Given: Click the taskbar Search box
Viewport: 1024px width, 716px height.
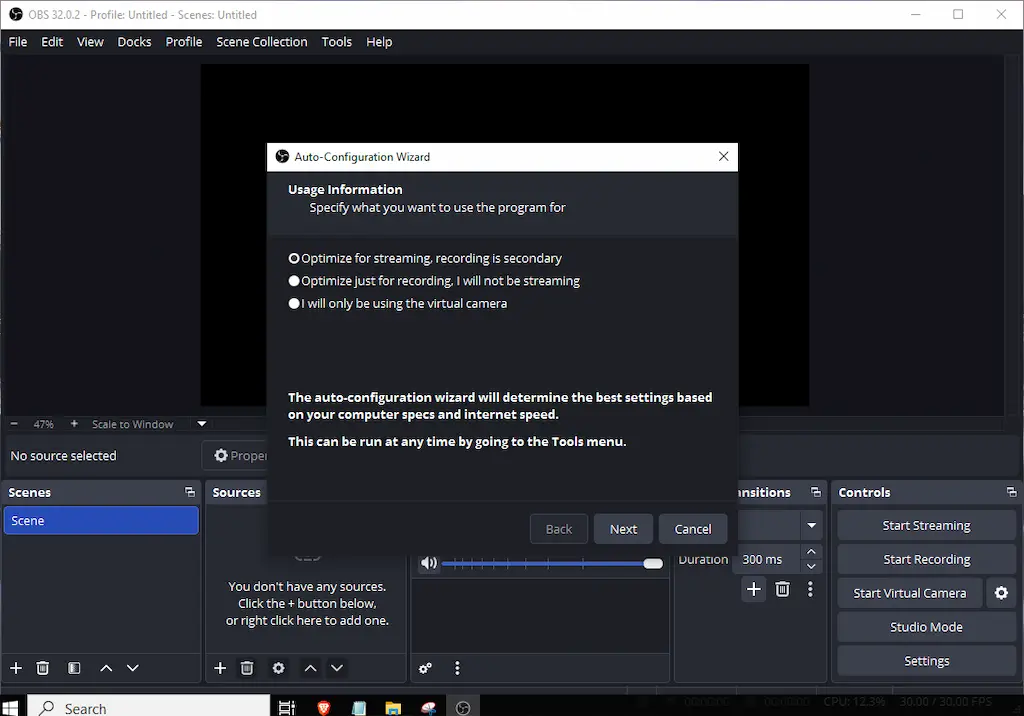Looking at the screenshot, I should (x=149, y=708).
